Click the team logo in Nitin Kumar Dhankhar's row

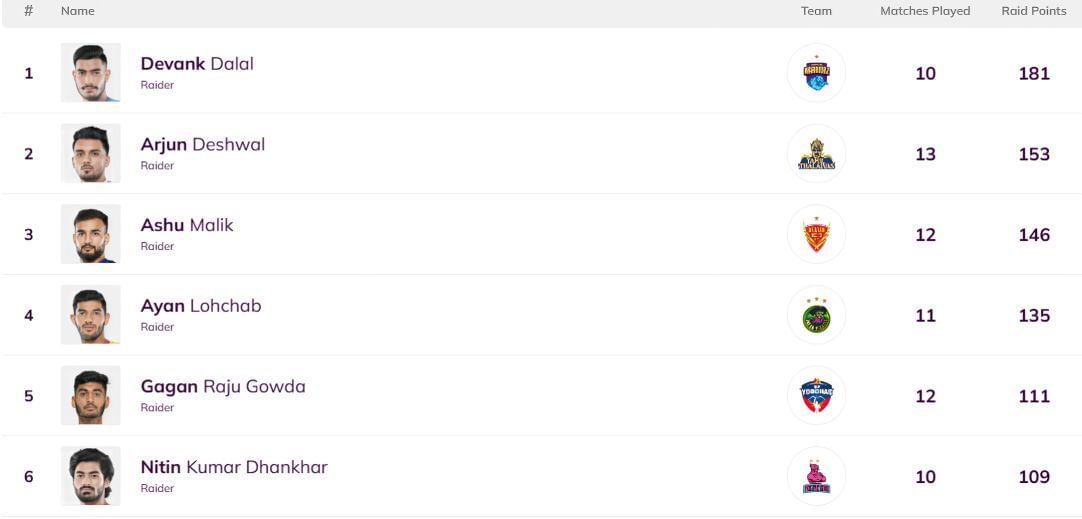pyautogui.click(x=816, y=477)
